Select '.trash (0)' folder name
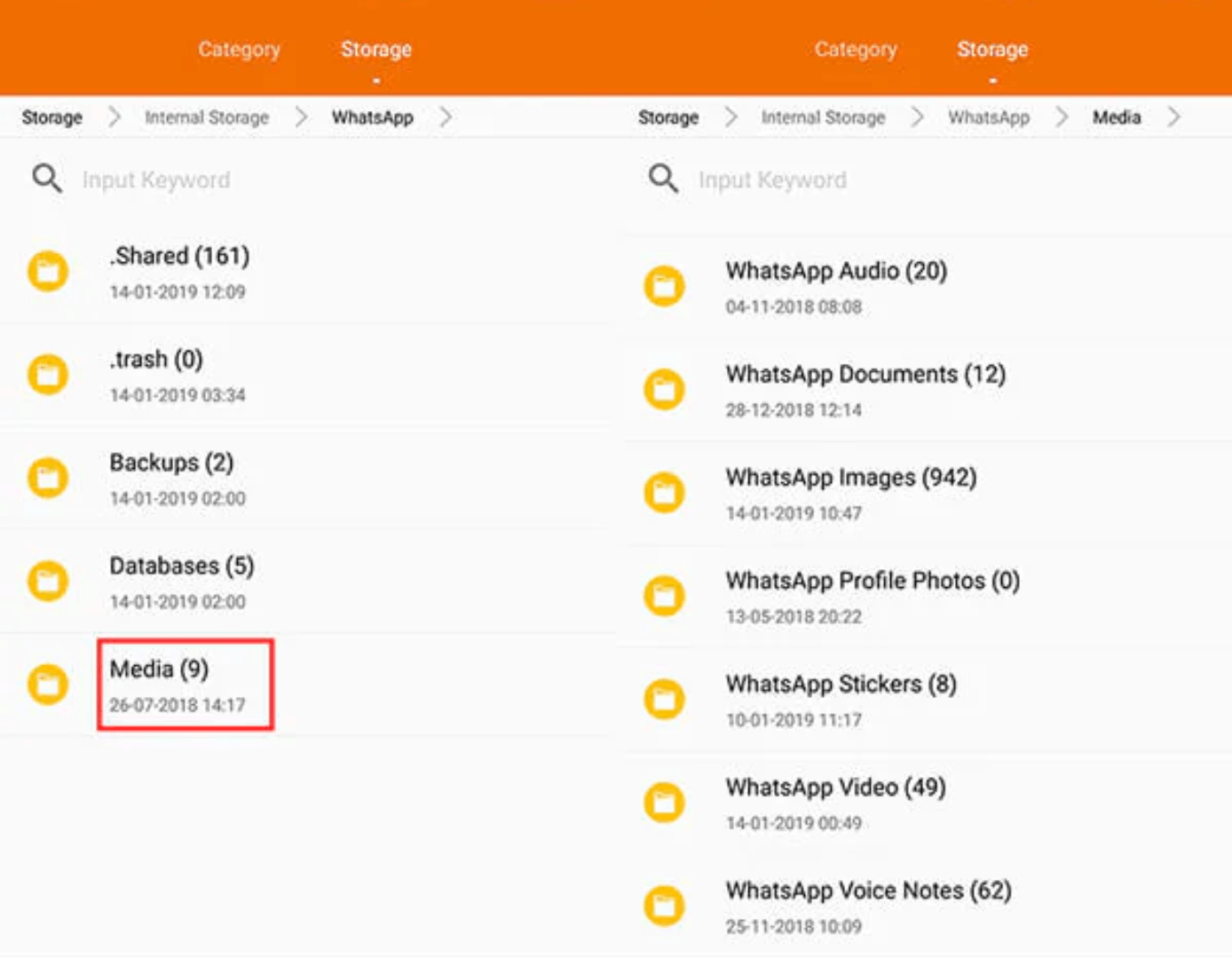 156,359
